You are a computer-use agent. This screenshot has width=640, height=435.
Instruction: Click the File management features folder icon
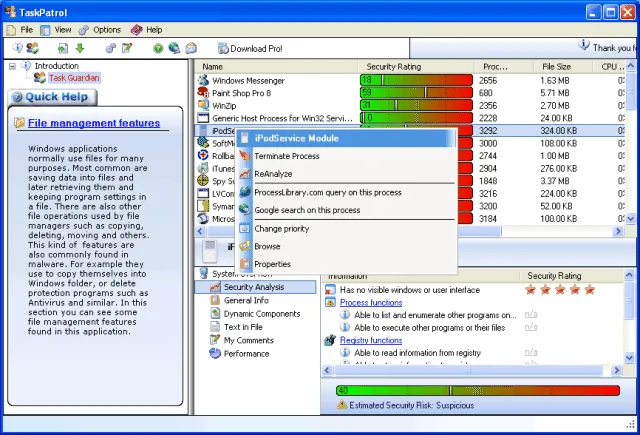[x=20, y=123]
